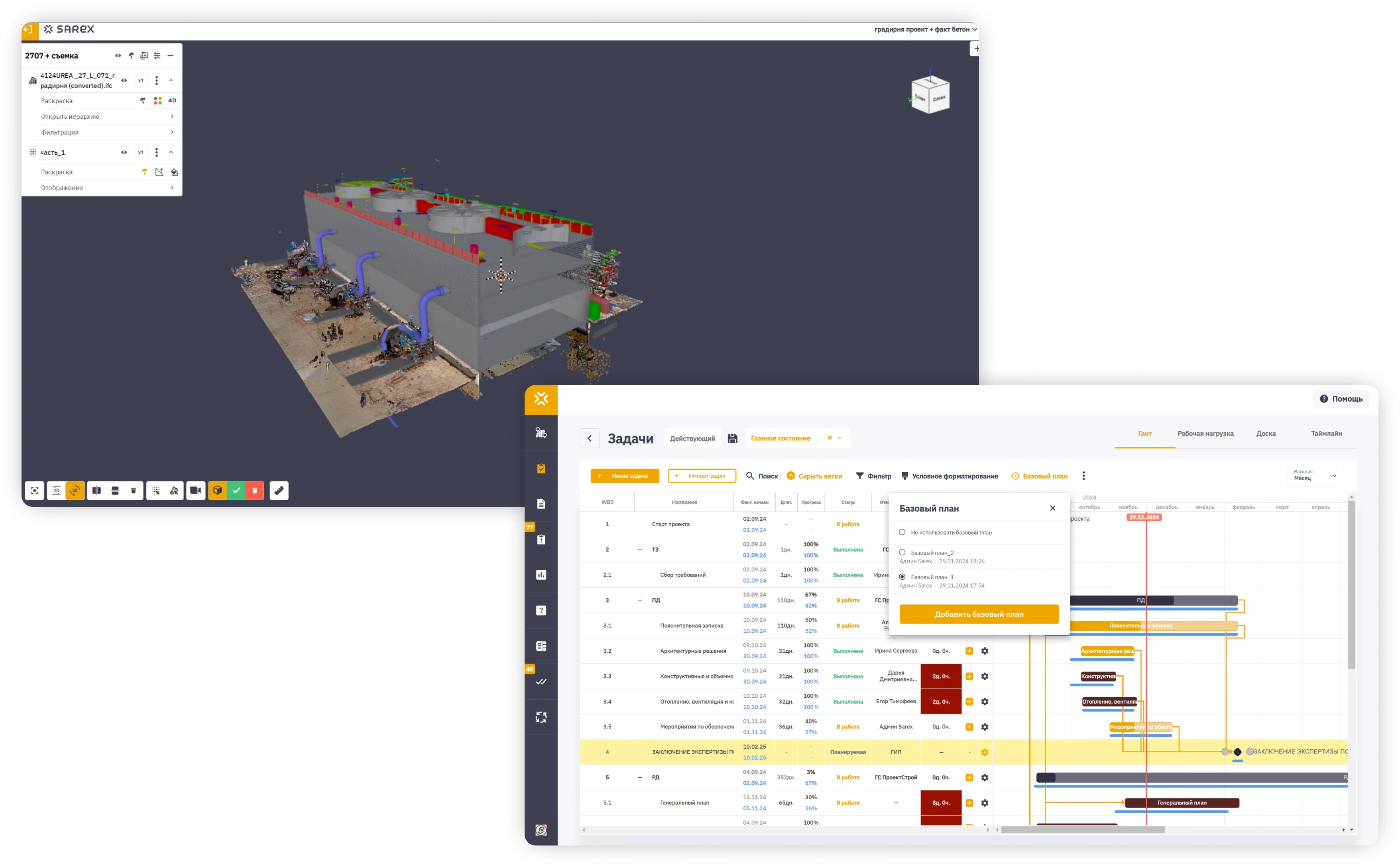The height and width of the screenshot is (867, 1400).
Task: Open the Масштаб Месяц dropdown
Action: tap(1315, 475)
